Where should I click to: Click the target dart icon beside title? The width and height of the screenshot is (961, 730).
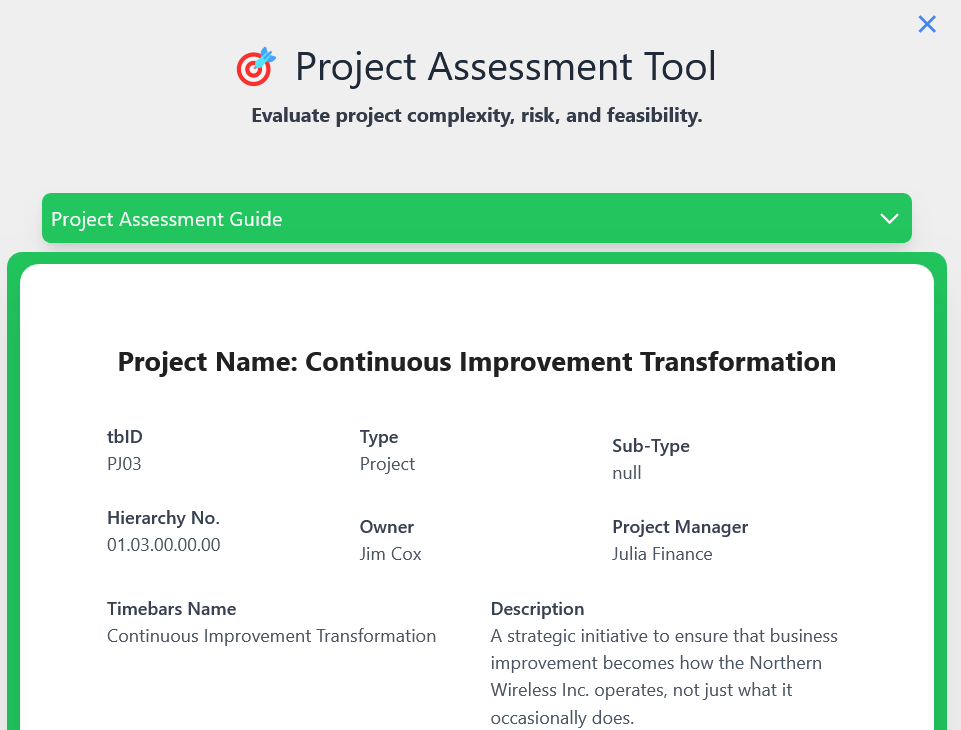pyautogui.click(x=255, y=67)
